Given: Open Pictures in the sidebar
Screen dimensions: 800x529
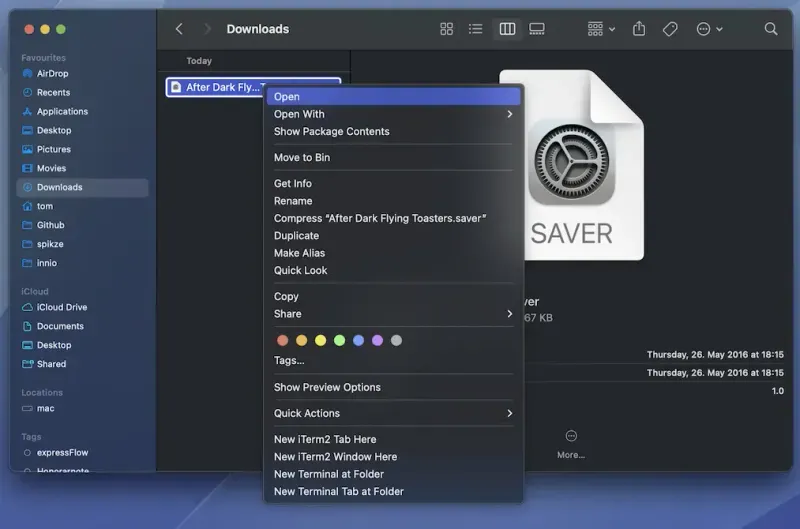Looking at the screenshot, I should [x=83, y=149].
